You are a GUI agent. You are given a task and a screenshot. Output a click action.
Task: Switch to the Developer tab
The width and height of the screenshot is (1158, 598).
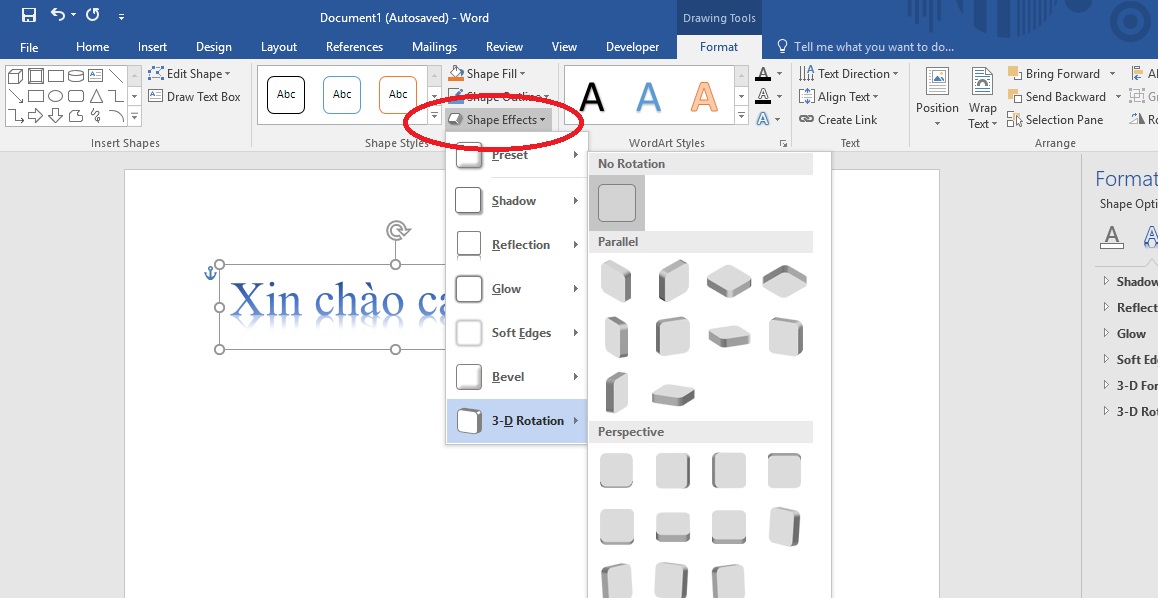pos(632,47)
